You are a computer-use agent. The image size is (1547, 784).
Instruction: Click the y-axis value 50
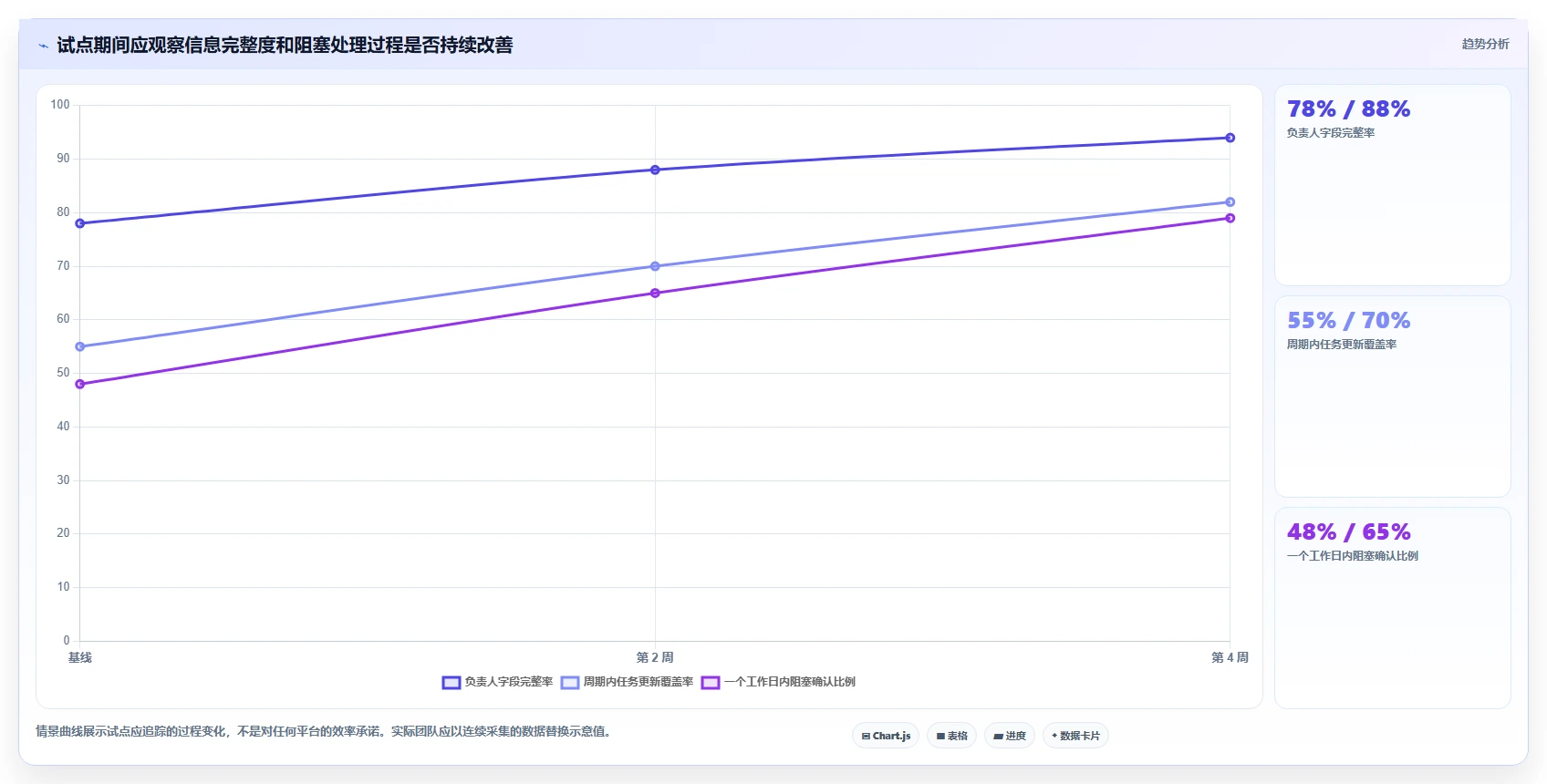coord(63,373)
